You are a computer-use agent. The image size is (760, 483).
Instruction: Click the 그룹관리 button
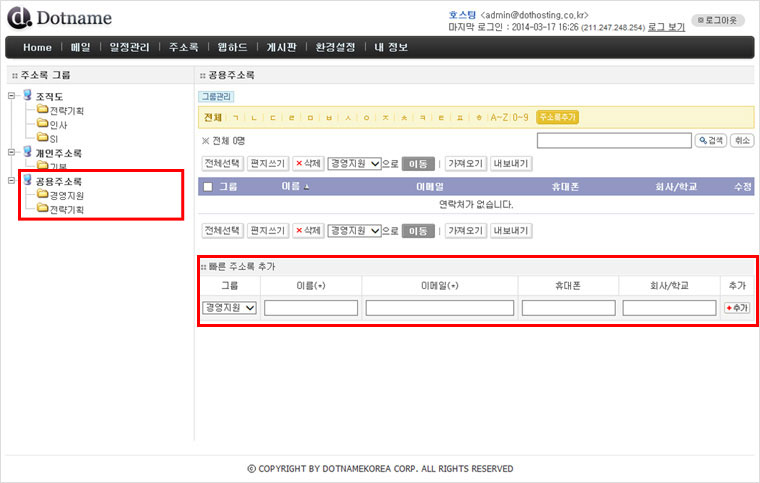click(x=215, y=97)
